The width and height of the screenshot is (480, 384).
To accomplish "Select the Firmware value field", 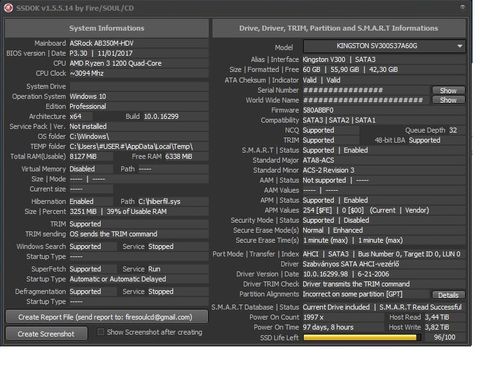I will pyautogui.click(x=384, y=110).
